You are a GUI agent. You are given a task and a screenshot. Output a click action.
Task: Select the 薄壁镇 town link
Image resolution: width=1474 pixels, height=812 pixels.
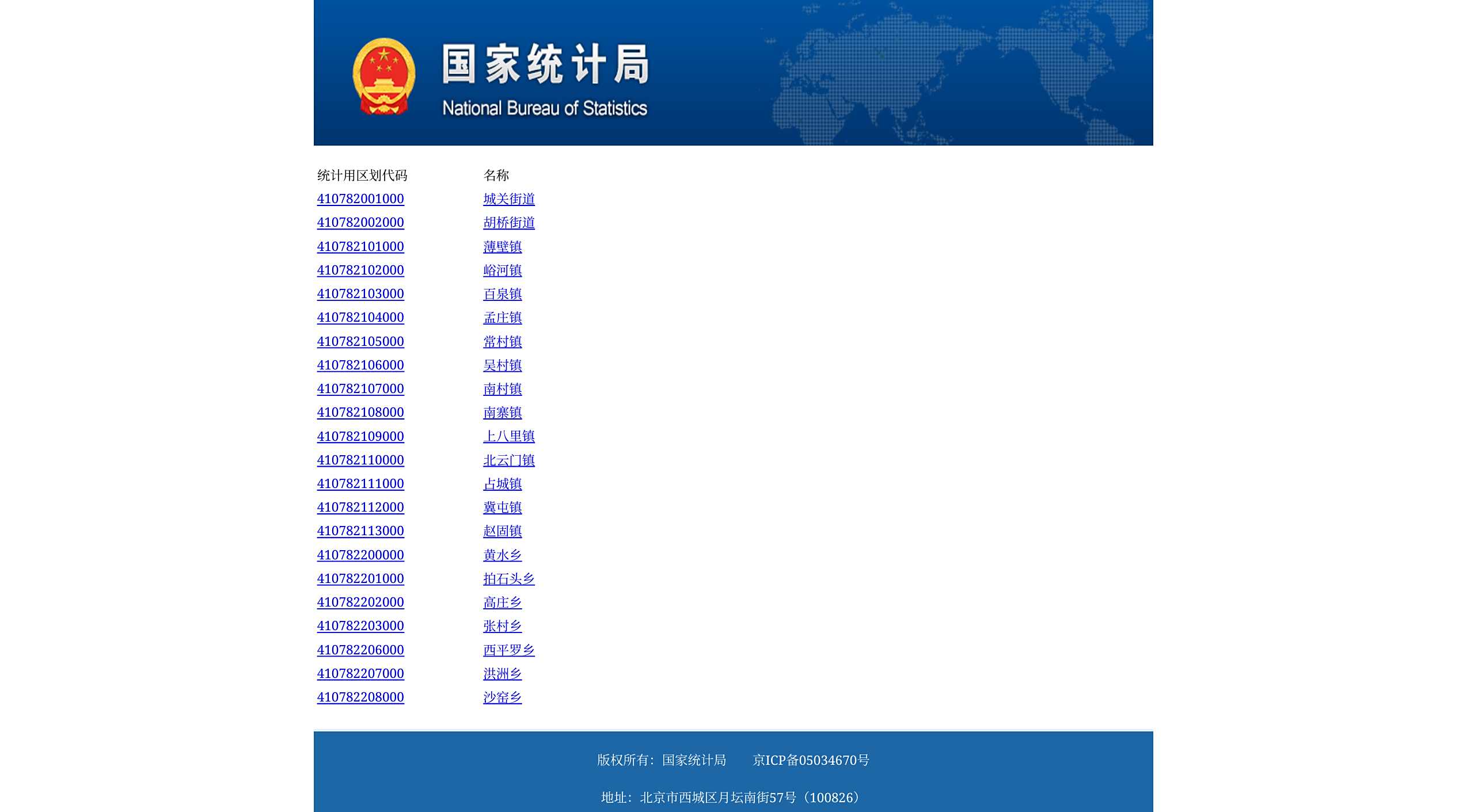(x=502, y=247)
